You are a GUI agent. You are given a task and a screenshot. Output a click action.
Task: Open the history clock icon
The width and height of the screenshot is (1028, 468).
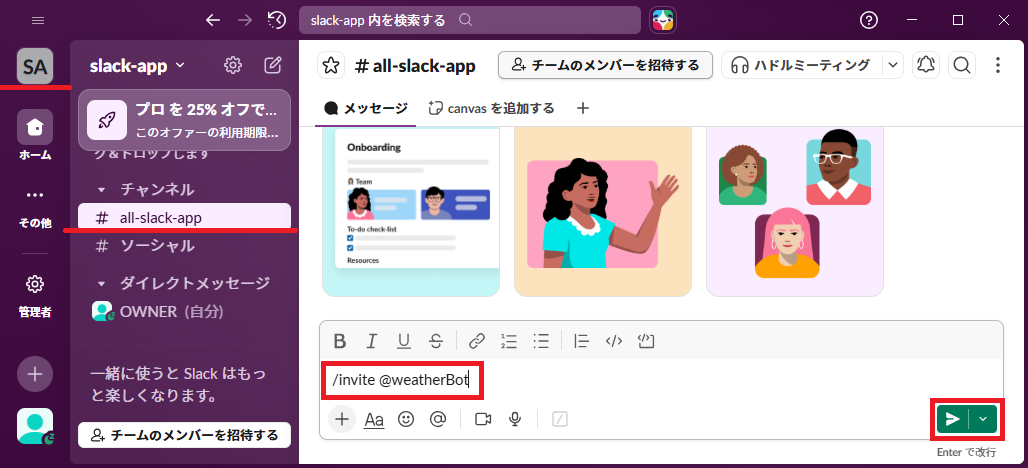pos(277,20)
